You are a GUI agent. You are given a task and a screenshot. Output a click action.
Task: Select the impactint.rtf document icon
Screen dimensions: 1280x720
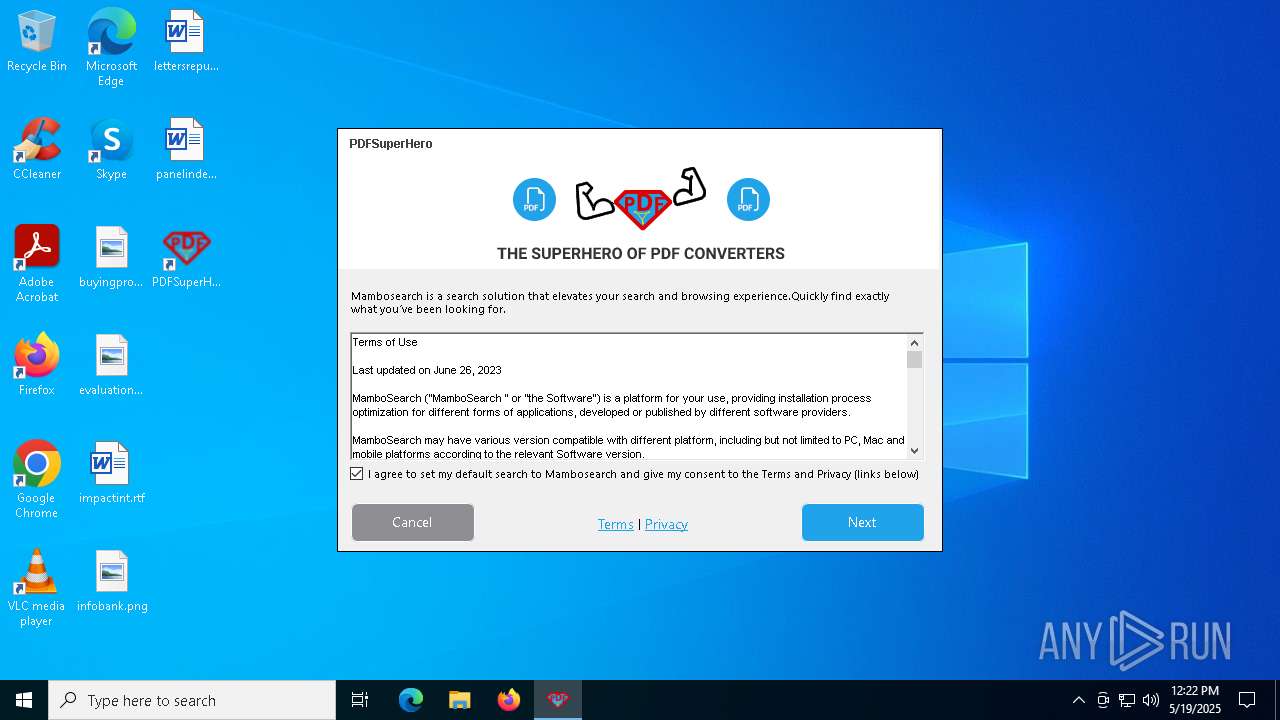[x=111, y=473]
